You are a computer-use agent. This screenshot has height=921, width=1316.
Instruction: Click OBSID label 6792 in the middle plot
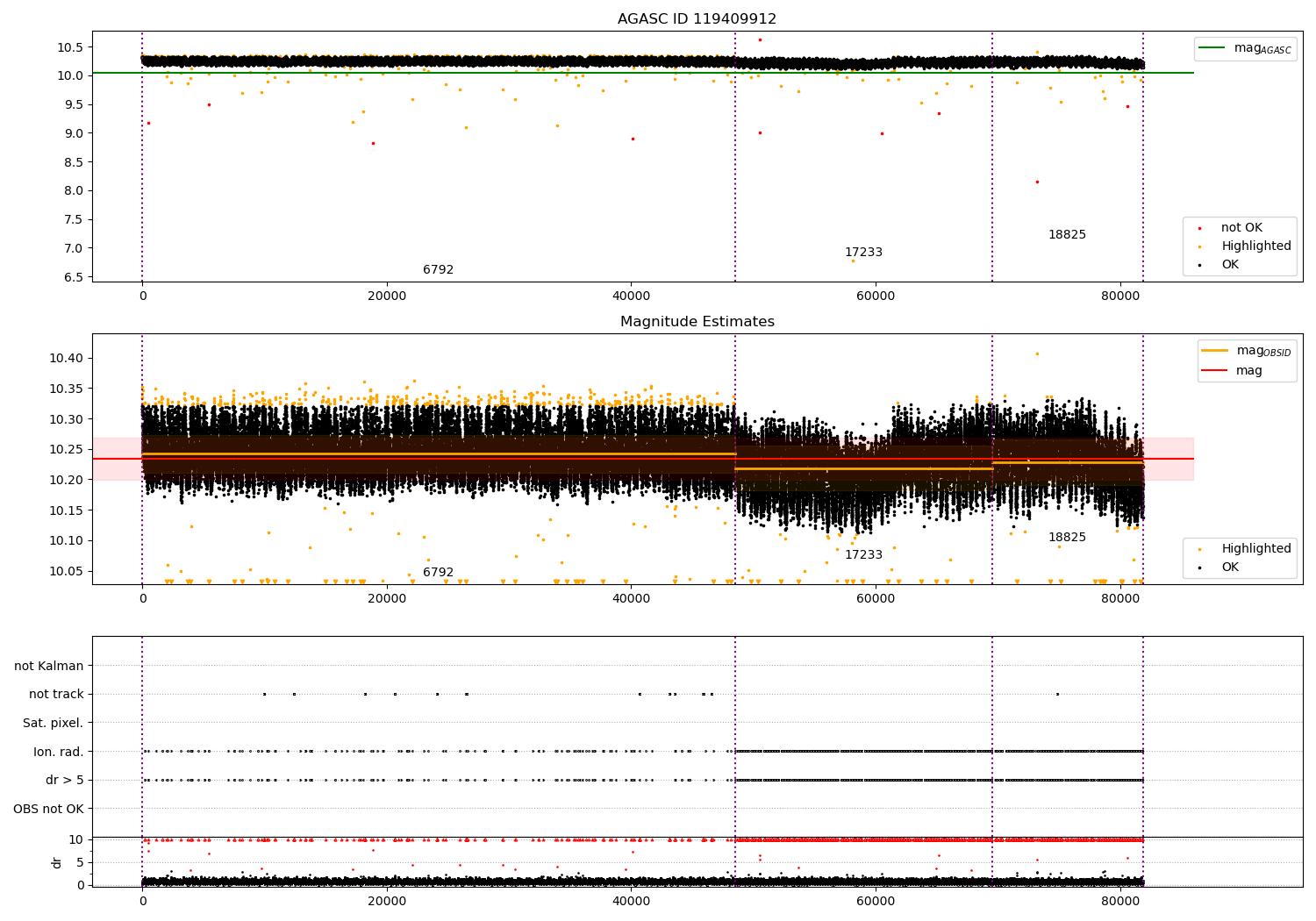point(438,573)
